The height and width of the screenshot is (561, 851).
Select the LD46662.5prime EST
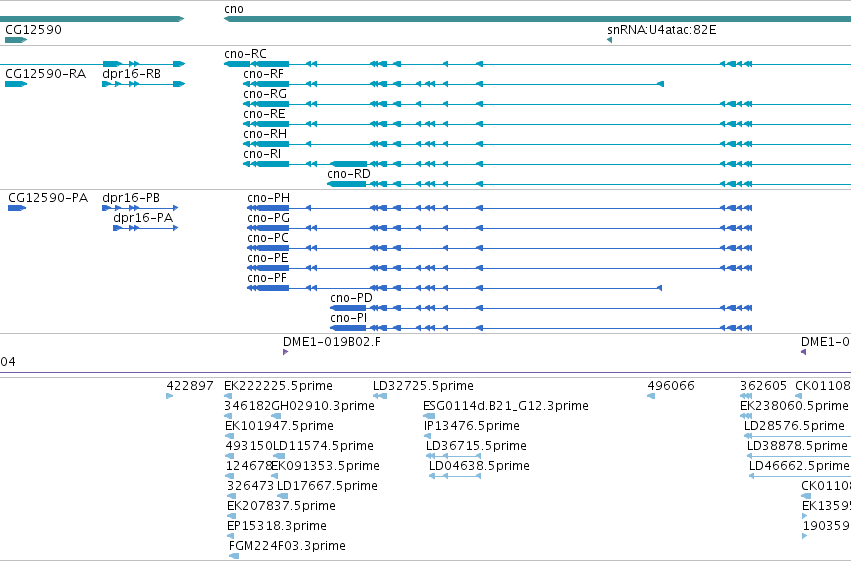[x=800, y=476]
